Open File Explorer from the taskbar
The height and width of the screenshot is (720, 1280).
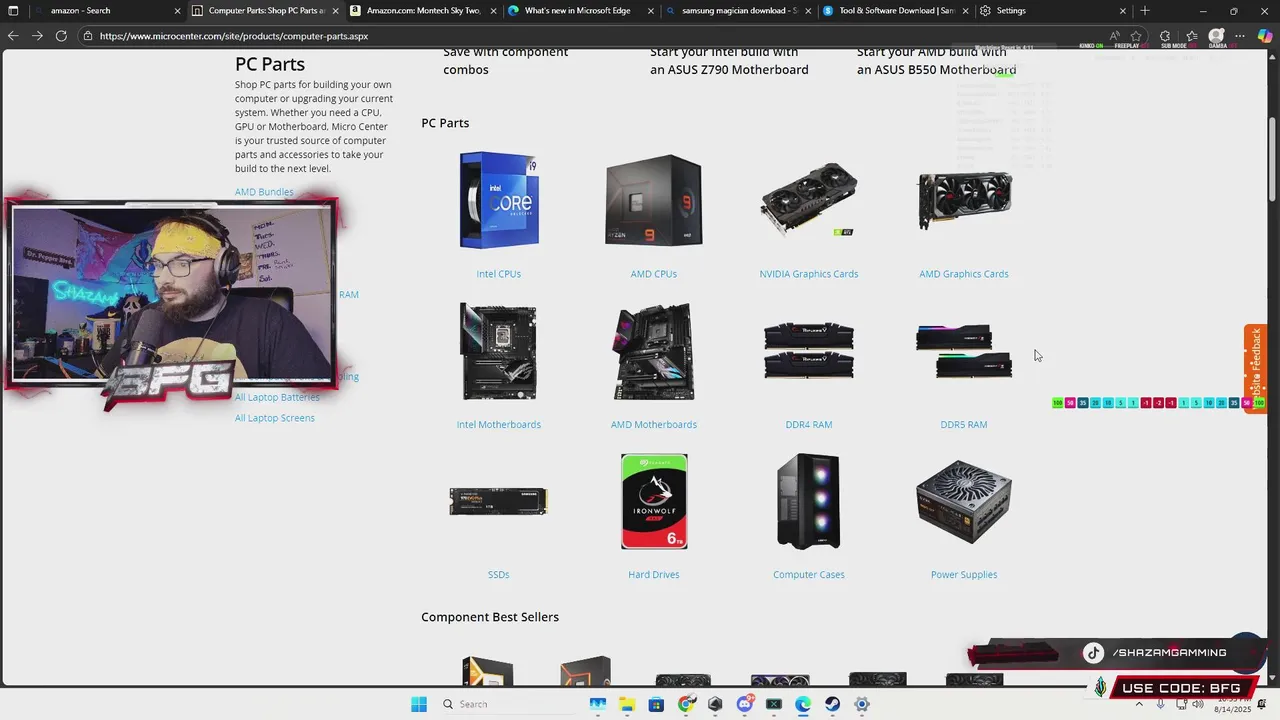pyautogui.click(x=627, y=704)
